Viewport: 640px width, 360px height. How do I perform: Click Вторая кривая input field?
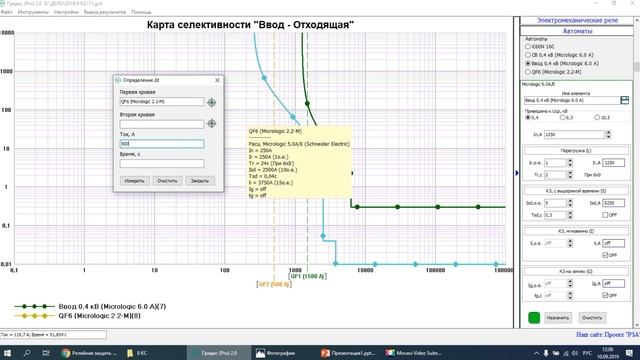[162, 124]
